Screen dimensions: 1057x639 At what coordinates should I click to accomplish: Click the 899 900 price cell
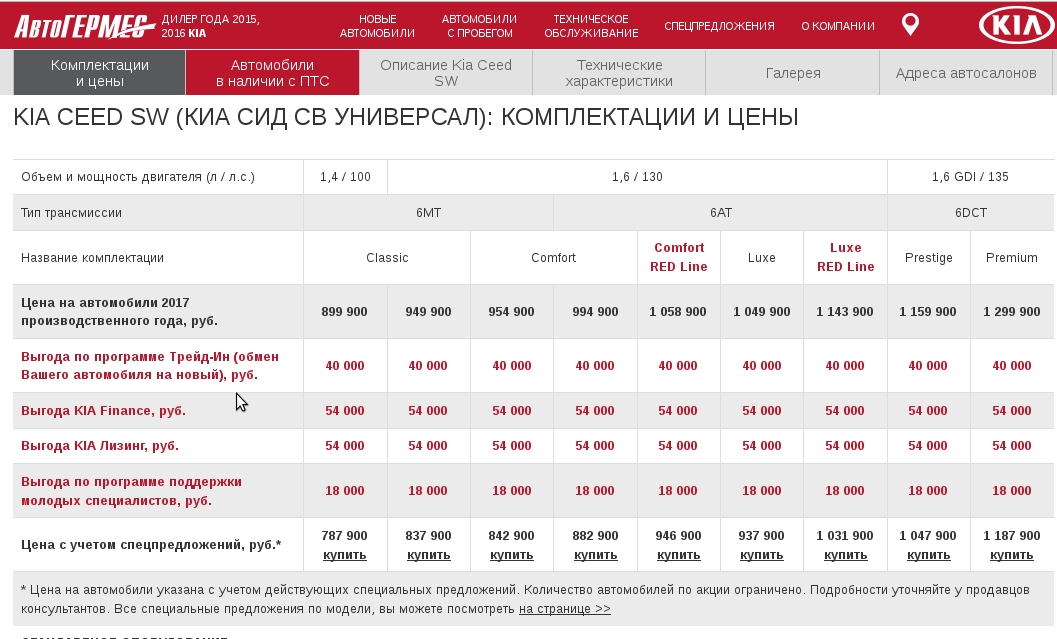pos(344,311)
